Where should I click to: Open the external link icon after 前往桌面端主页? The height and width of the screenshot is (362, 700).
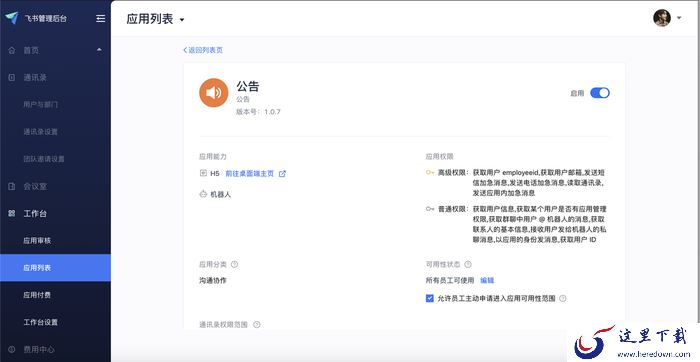coord(282,174)
